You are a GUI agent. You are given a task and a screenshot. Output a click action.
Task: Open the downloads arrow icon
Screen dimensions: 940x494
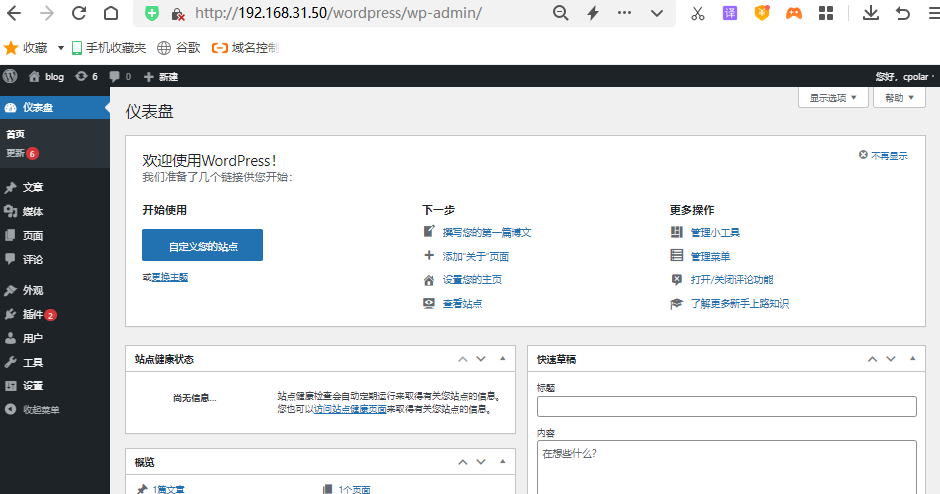click(x=870, y=13)
